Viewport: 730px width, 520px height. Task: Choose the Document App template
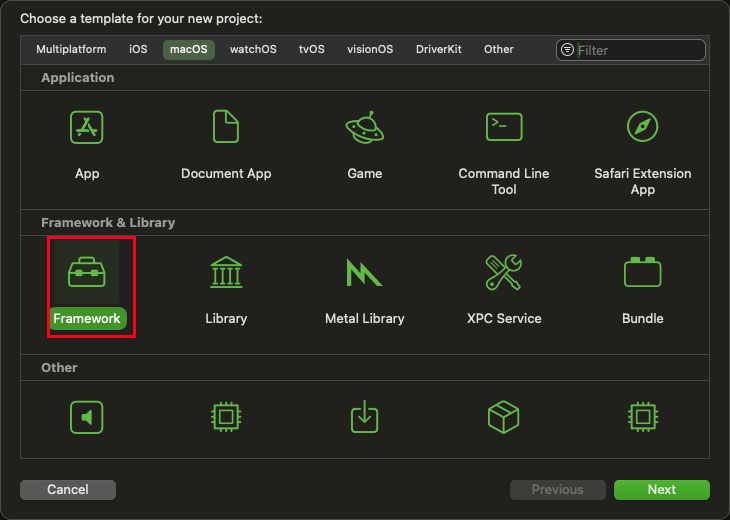(226, 128)
